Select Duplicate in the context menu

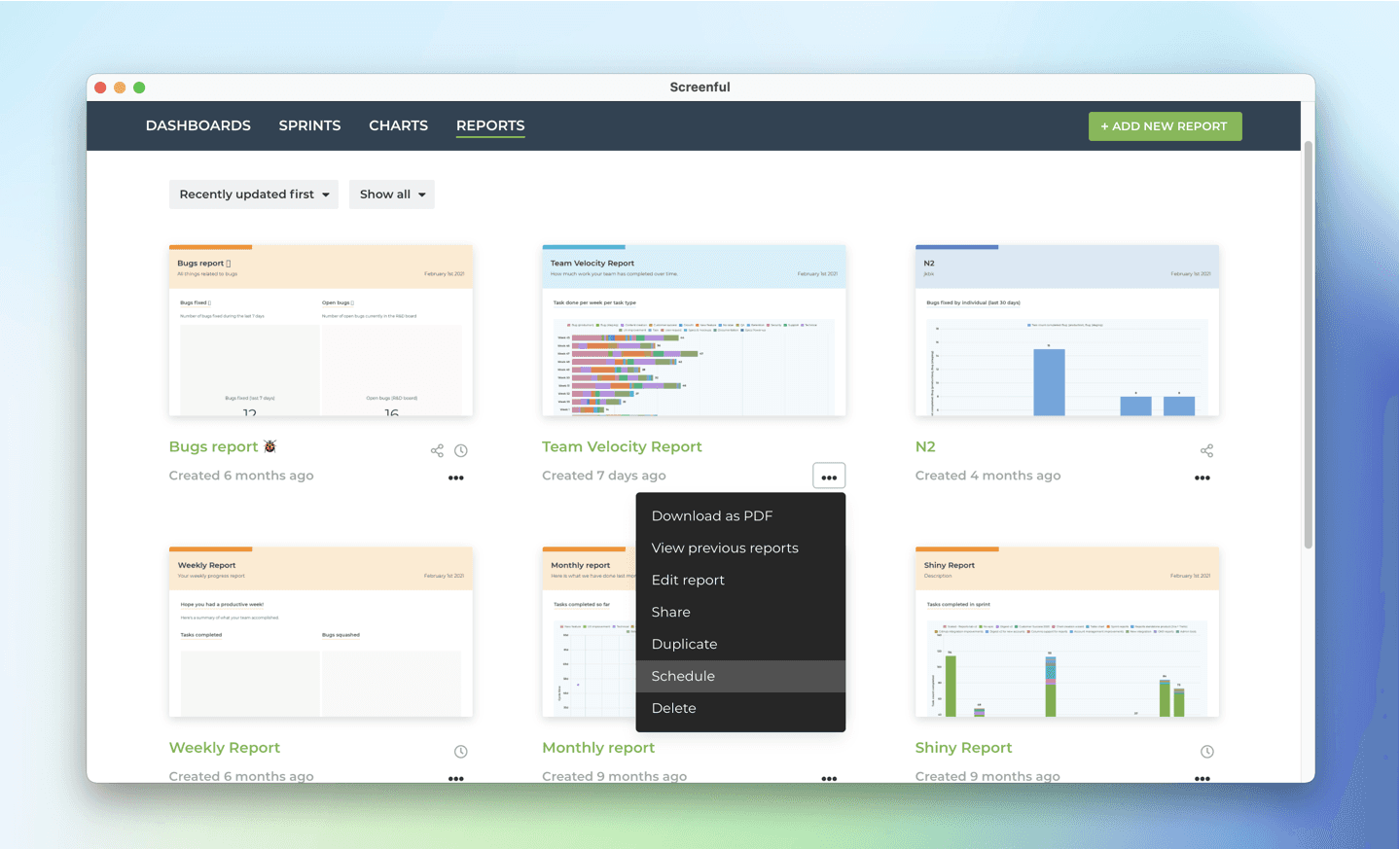(x=740, y=644)
